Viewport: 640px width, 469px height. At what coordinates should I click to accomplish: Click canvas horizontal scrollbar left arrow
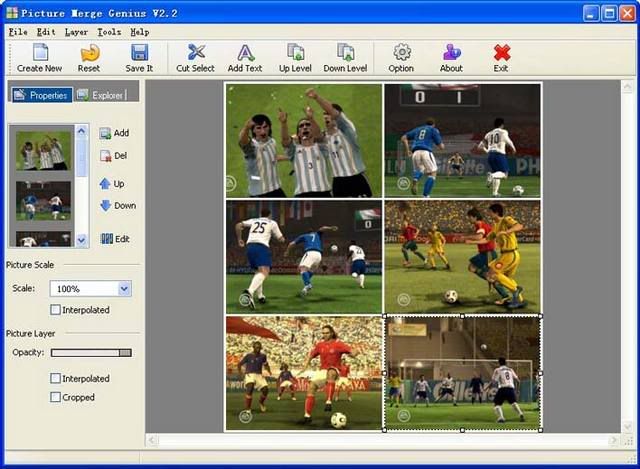pos(152,440)
